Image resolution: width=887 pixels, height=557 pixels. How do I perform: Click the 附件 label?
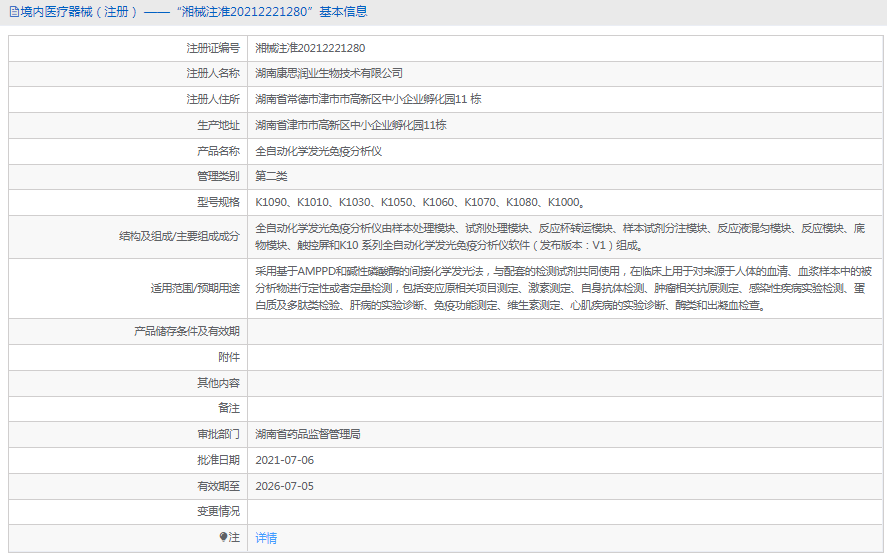(229, 357)
